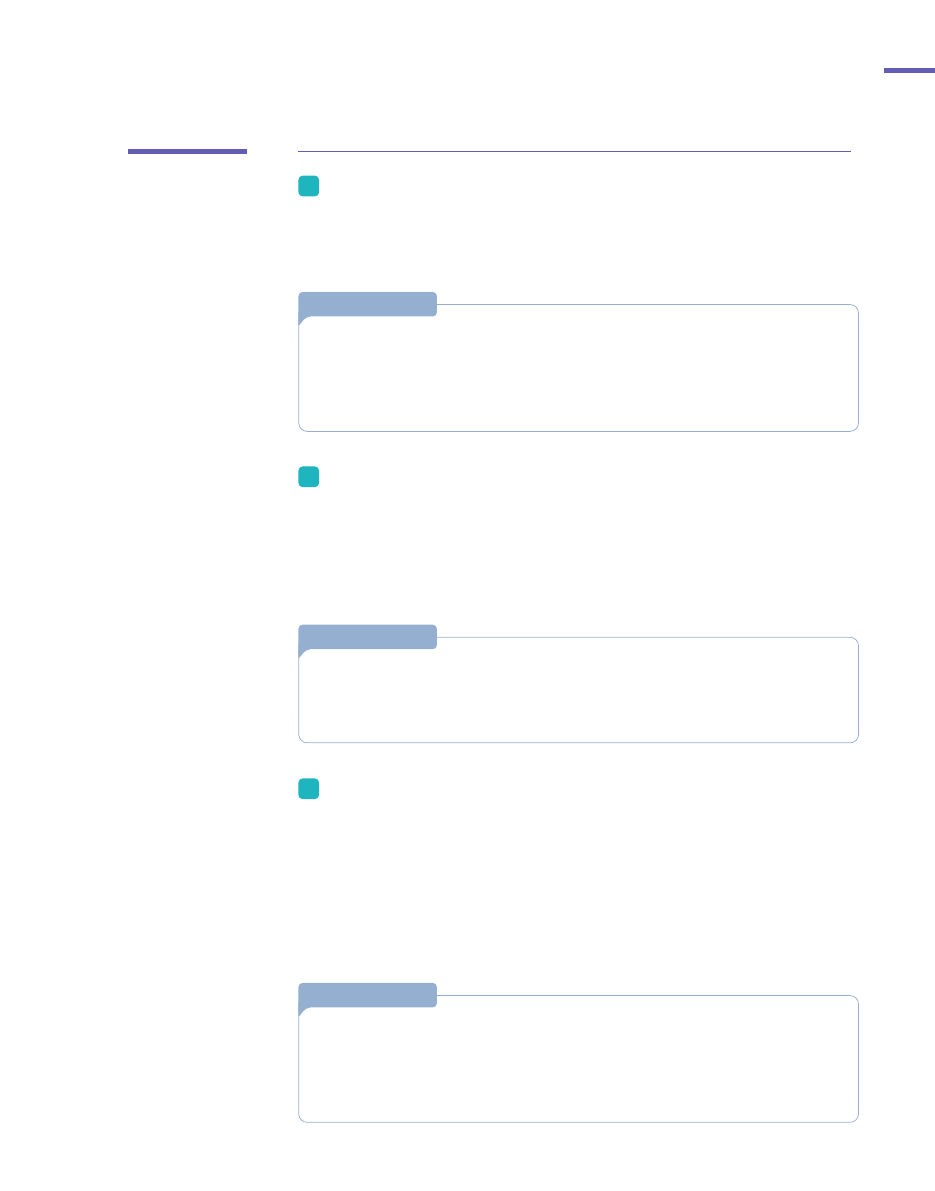Click the blank heading line beside the first teal bullet
935x1191 pixels.
(x=580, y=187)
